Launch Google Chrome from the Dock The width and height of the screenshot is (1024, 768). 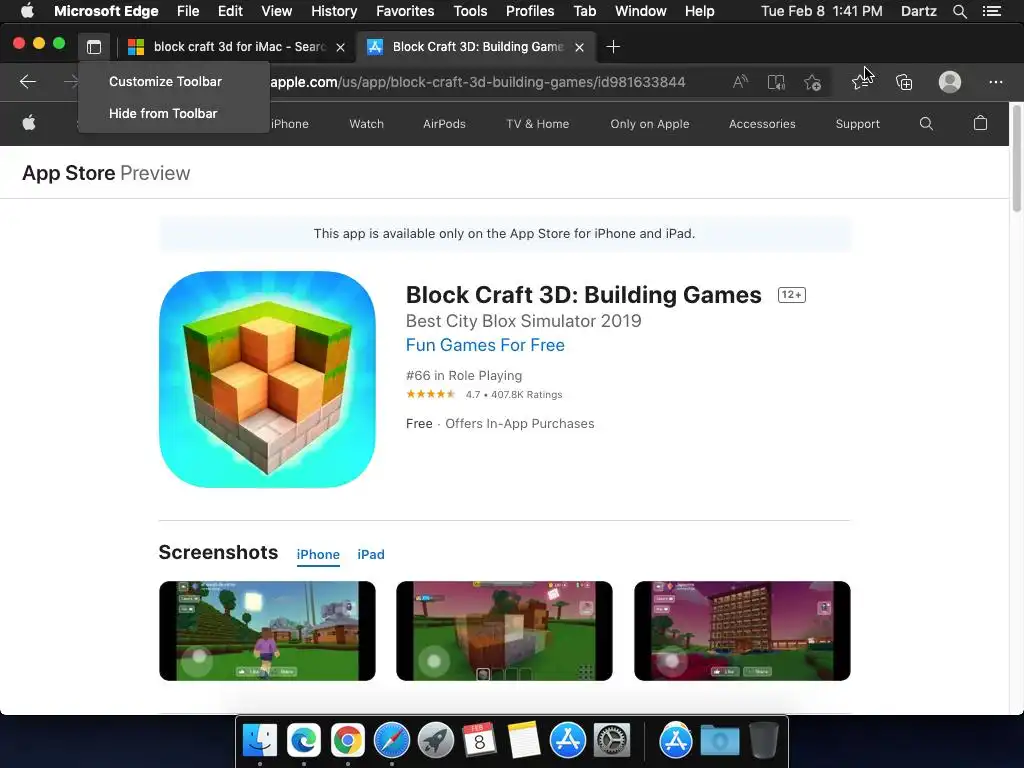pyautogui.click(x=347, y=741)
